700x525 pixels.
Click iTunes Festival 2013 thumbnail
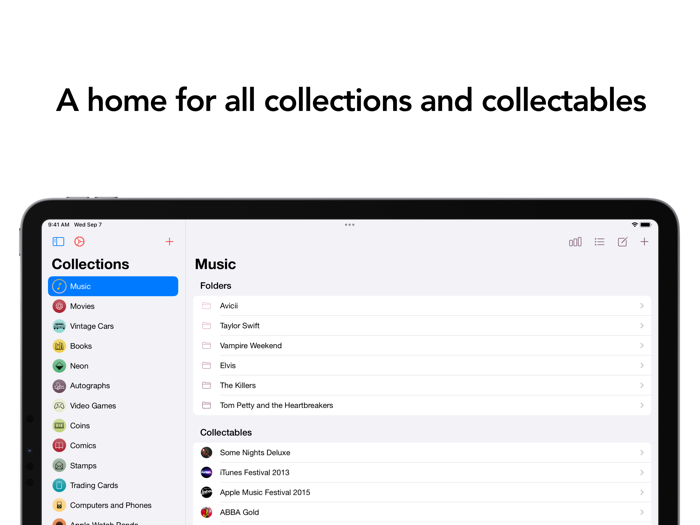pos(206,472)
